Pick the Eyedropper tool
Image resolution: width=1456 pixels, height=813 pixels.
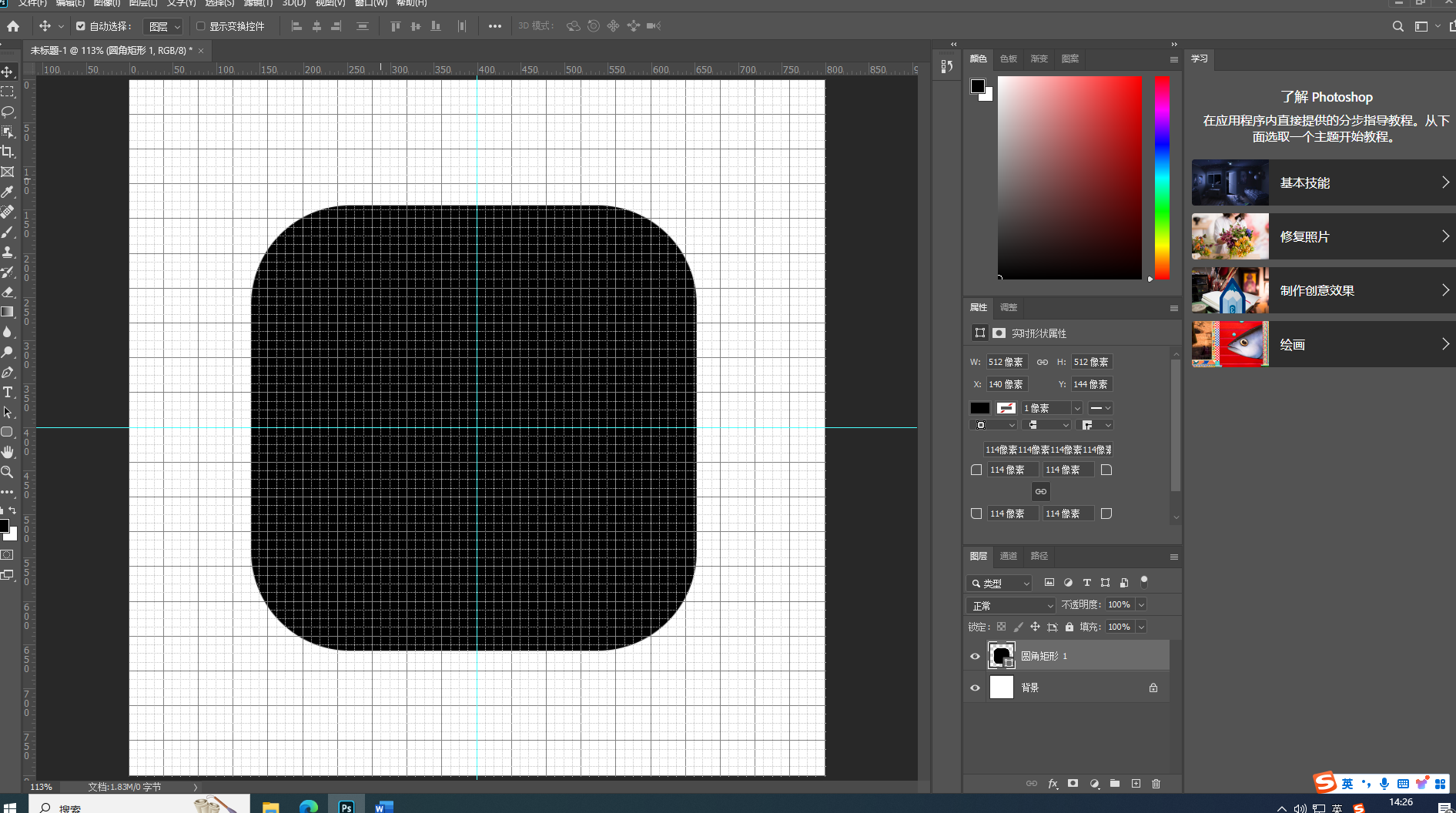click(8, 192)
